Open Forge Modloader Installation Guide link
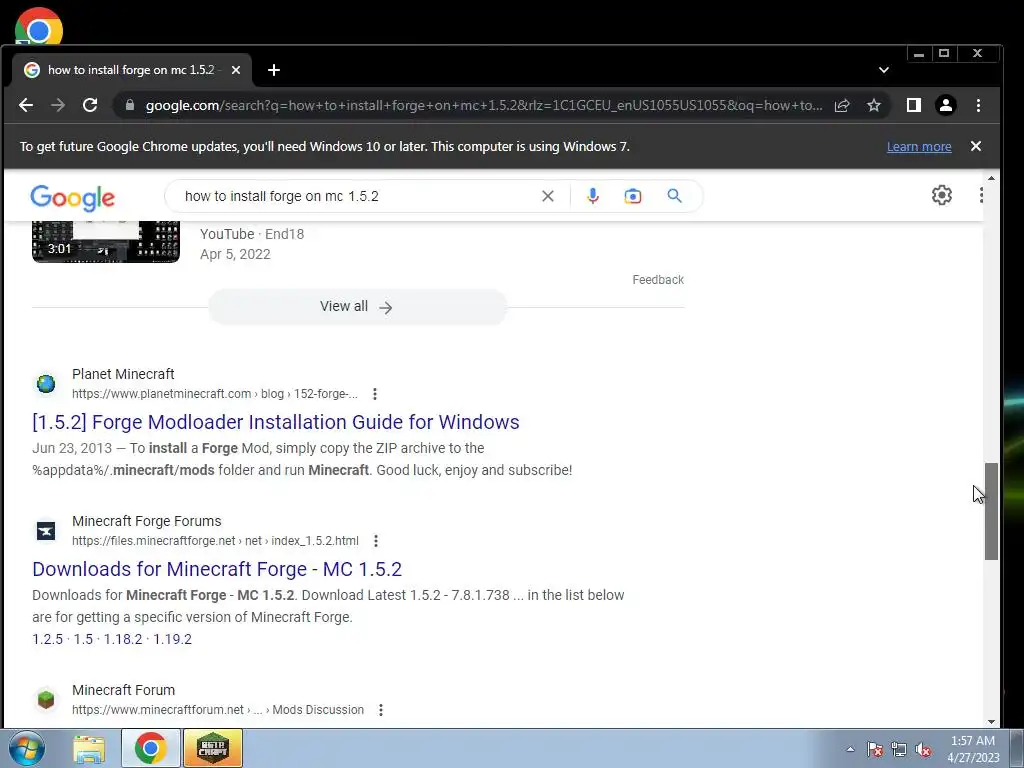 pyautogui.click(x=276, y=422)
